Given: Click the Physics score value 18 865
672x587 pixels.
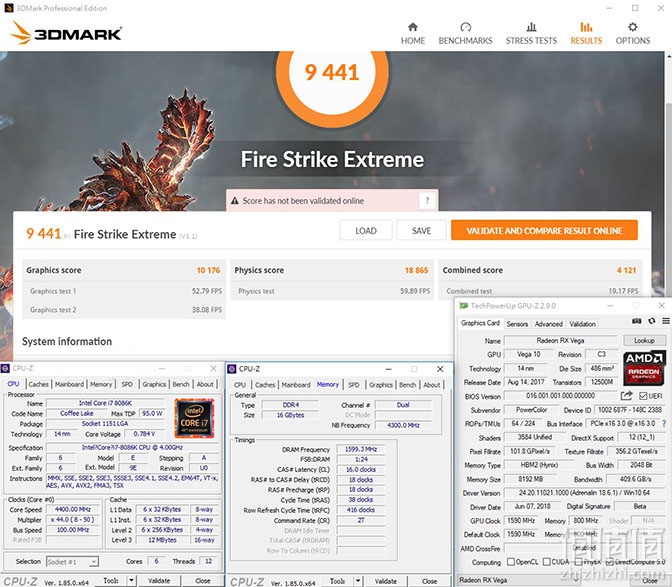Looking at the screenshot, I should click(x=417, y=270).
